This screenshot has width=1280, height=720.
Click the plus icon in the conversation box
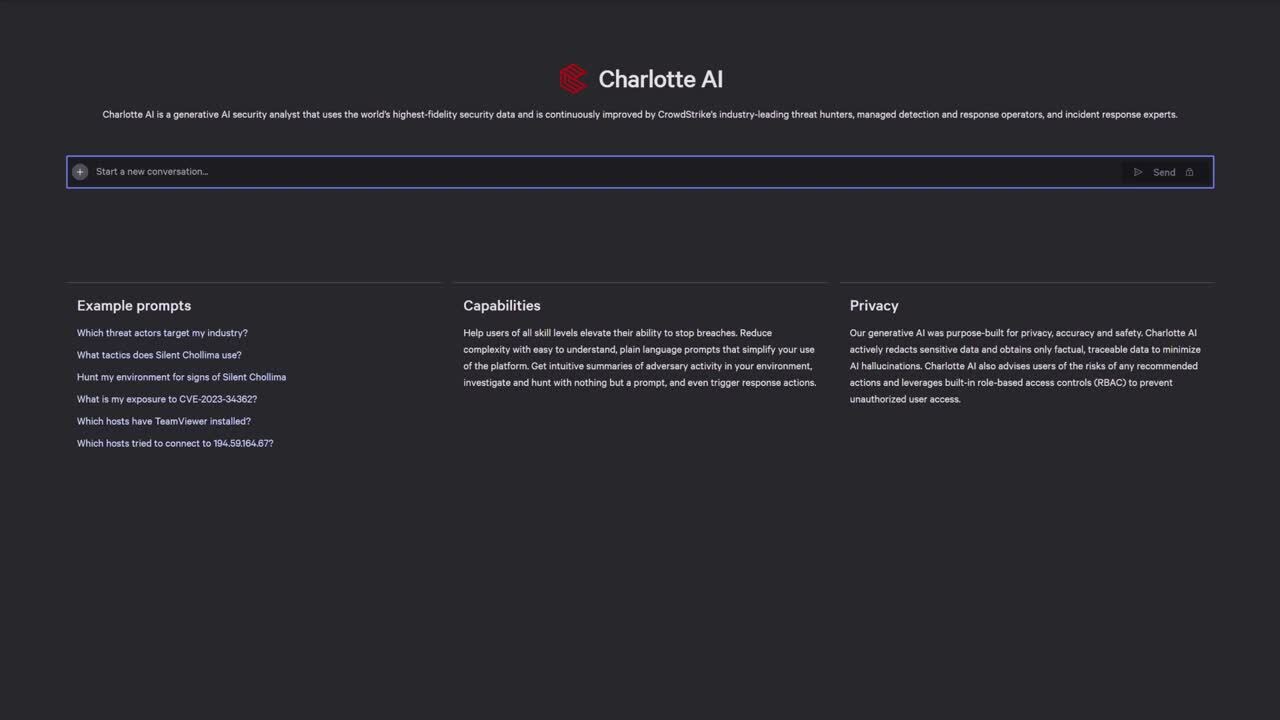click(80, 172)
